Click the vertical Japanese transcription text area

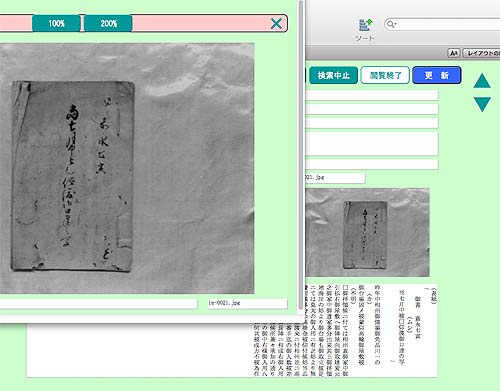345,331
